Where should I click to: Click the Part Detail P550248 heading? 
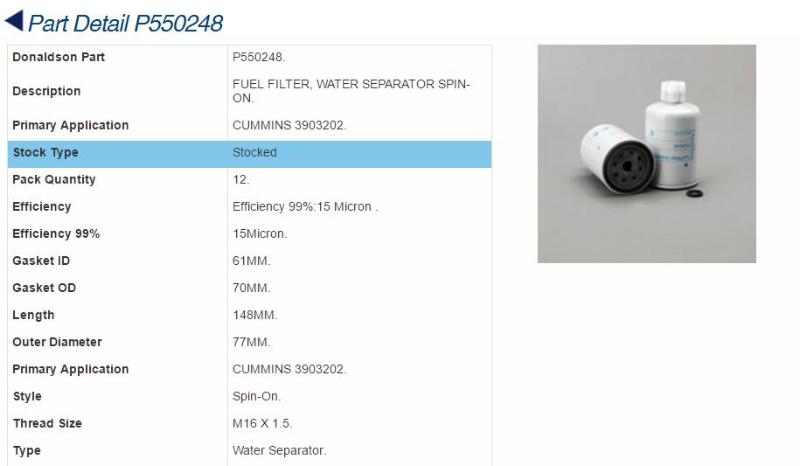point(126,23)
